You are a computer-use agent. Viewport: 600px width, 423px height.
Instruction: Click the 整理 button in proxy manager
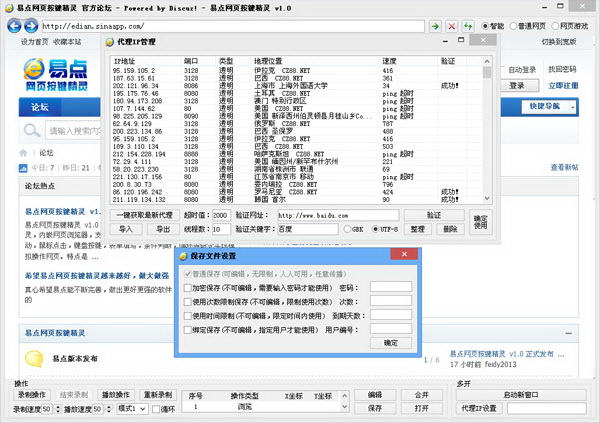[x=417, y=229]
